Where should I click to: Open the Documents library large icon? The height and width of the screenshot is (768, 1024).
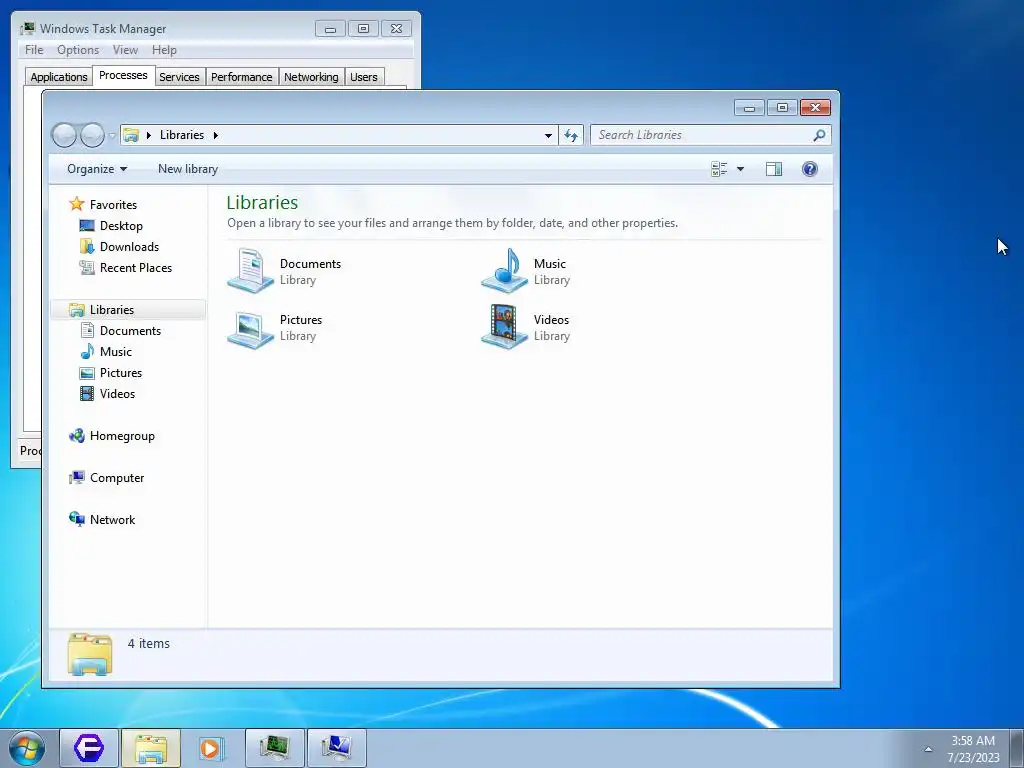click(x=250, y=270)
